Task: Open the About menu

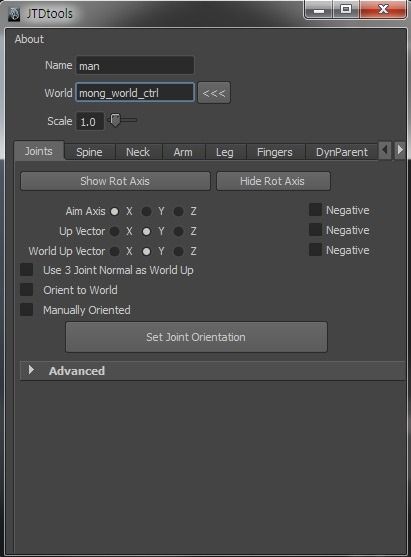Action: click(29, 39)
